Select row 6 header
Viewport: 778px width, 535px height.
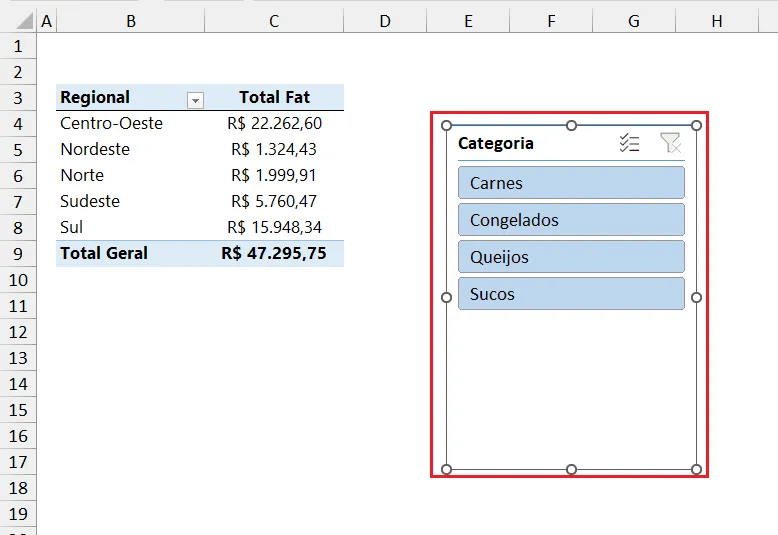pos(18,176)
